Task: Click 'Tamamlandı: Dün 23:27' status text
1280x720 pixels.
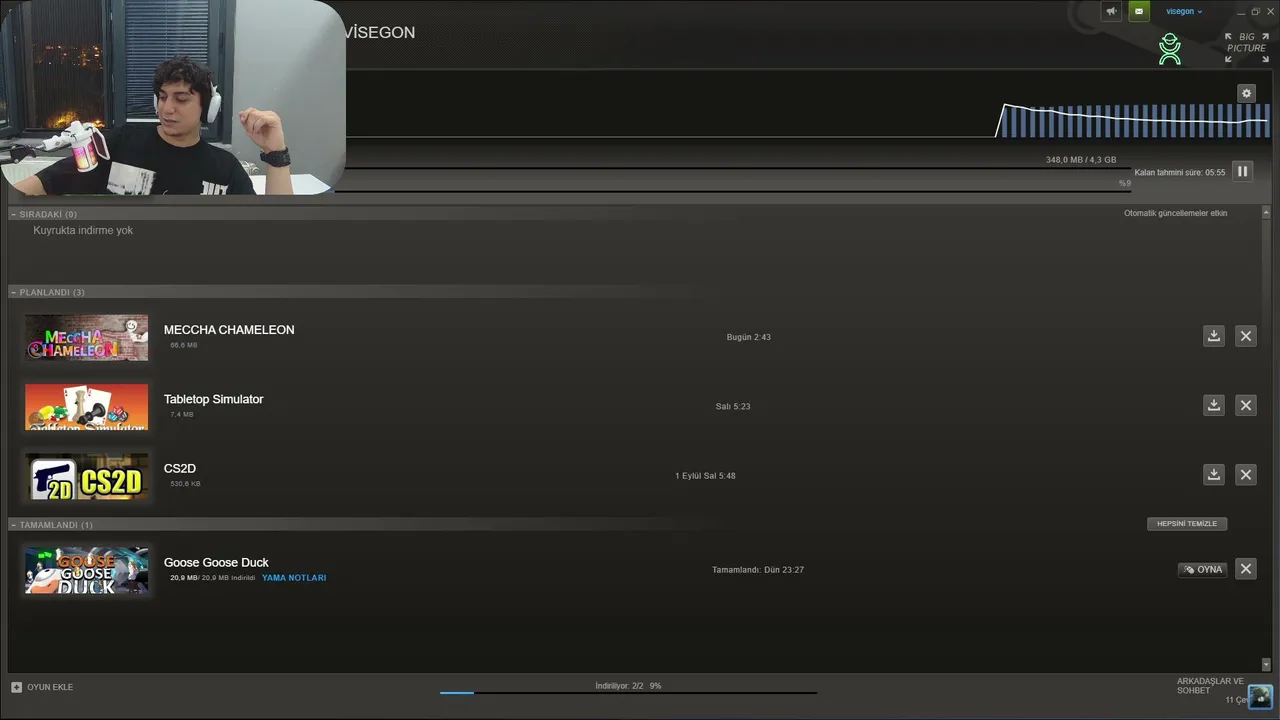Action: click(758, 570)
